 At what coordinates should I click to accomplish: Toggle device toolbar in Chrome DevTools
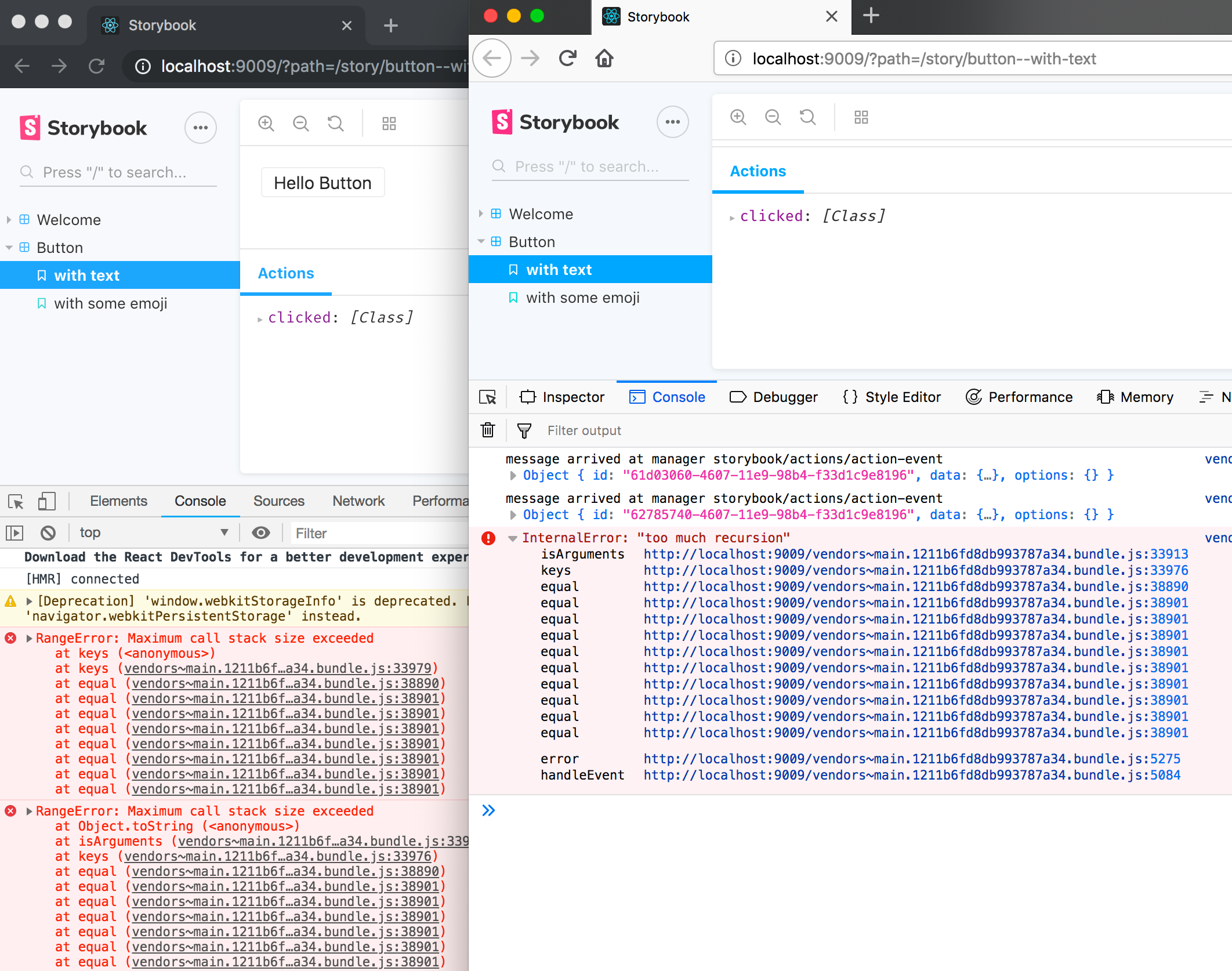click(46, 501)
